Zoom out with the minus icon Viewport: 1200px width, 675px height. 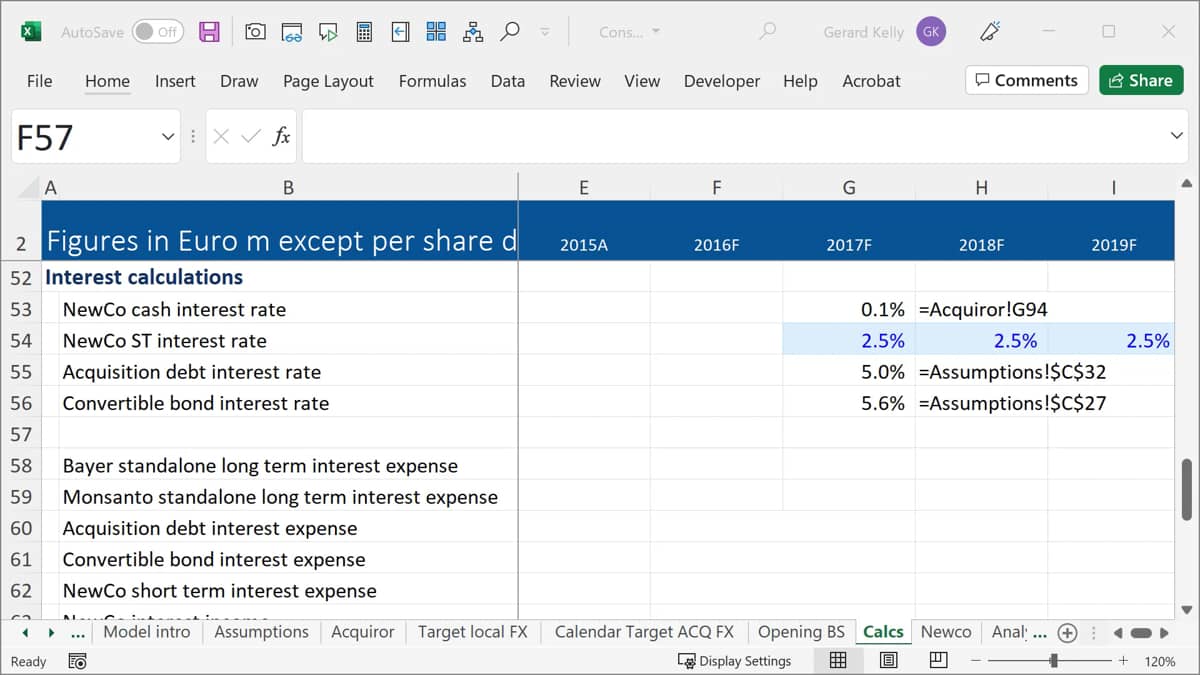977,661
